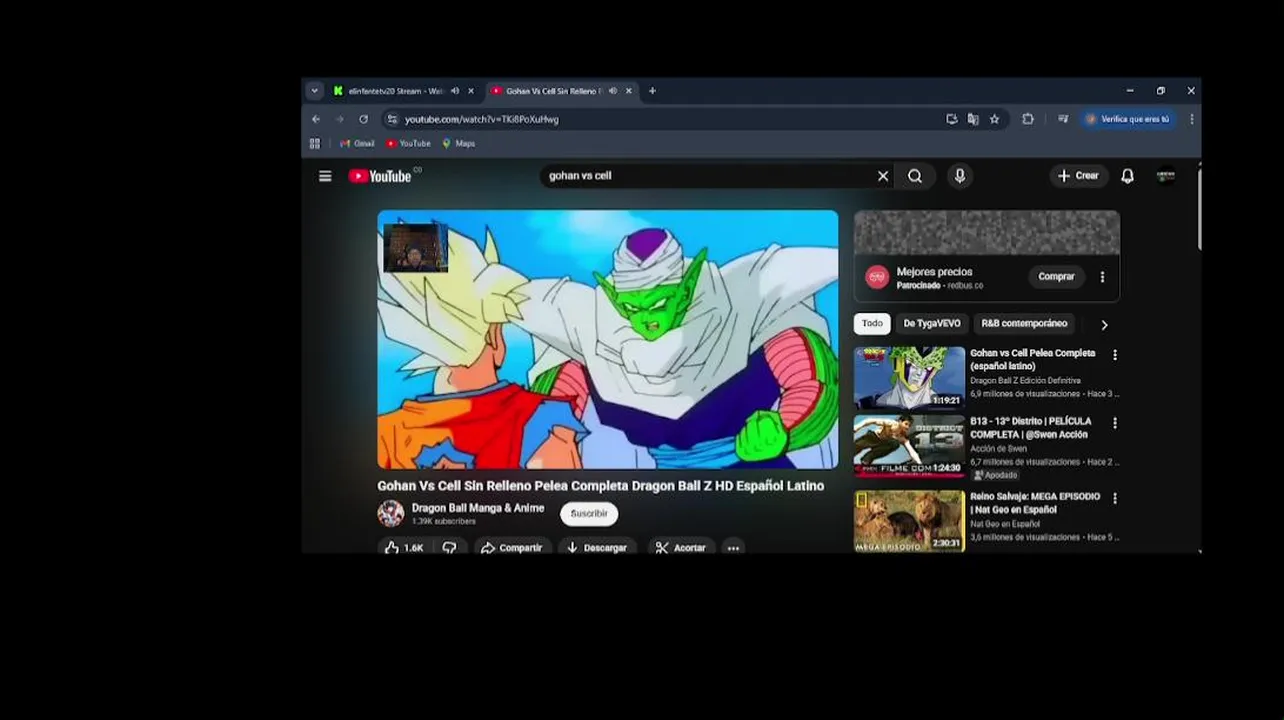
Task: Click the install app icon in the address bar
Action: click(952, 119)
